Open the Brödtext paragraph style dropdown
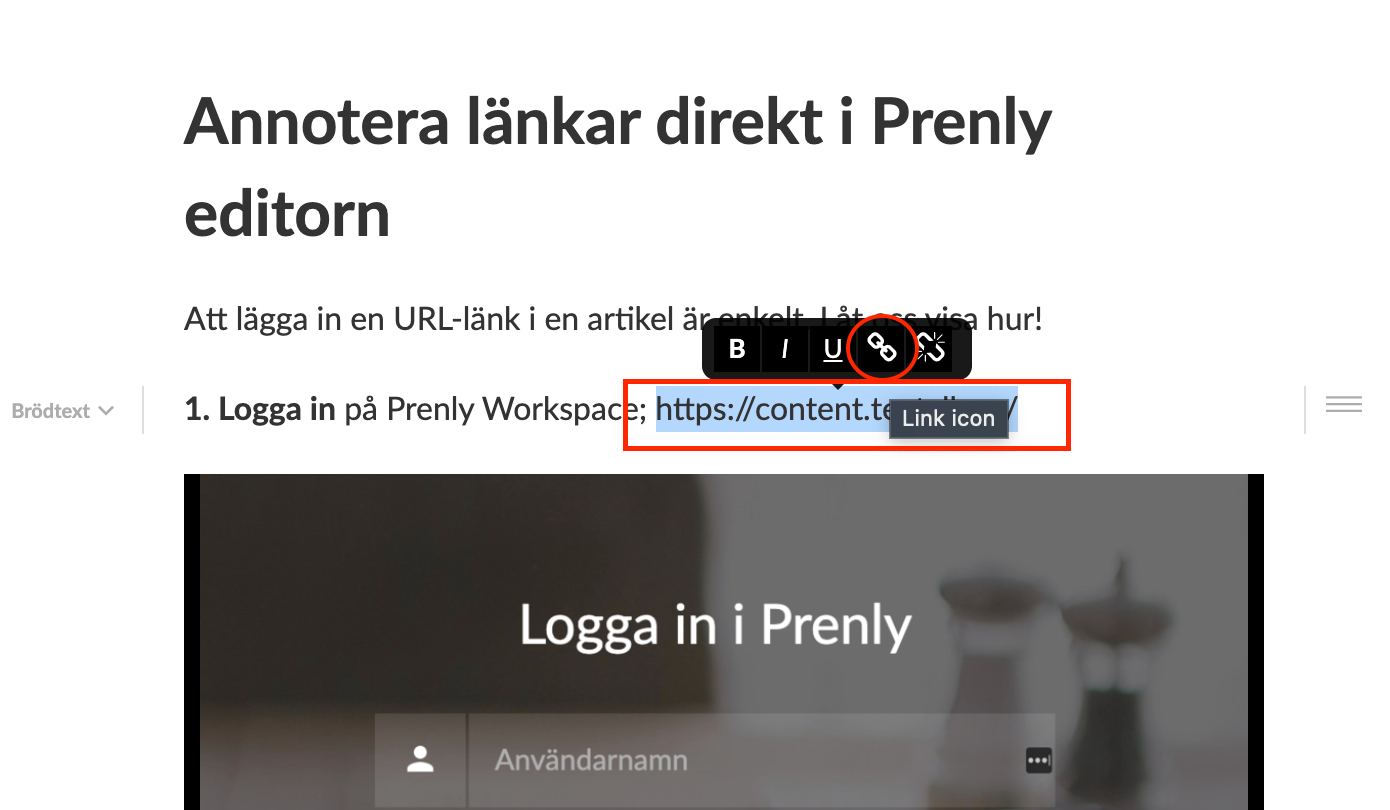Screen dimensions: 1390x810 click(x=62, y=411)
